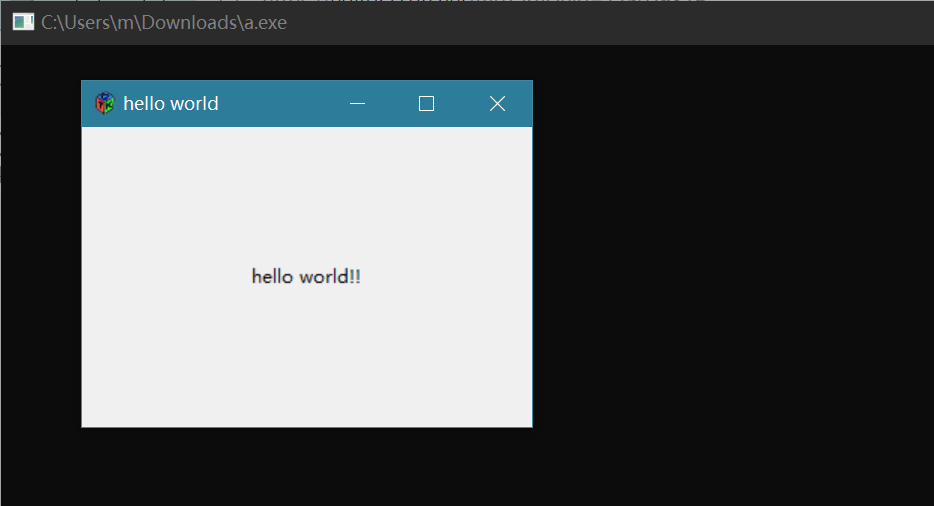The width and height of the screenshot is (934, 506).
Task: Click title bar gap between maximize and close buttons
Action: [462, 104]
